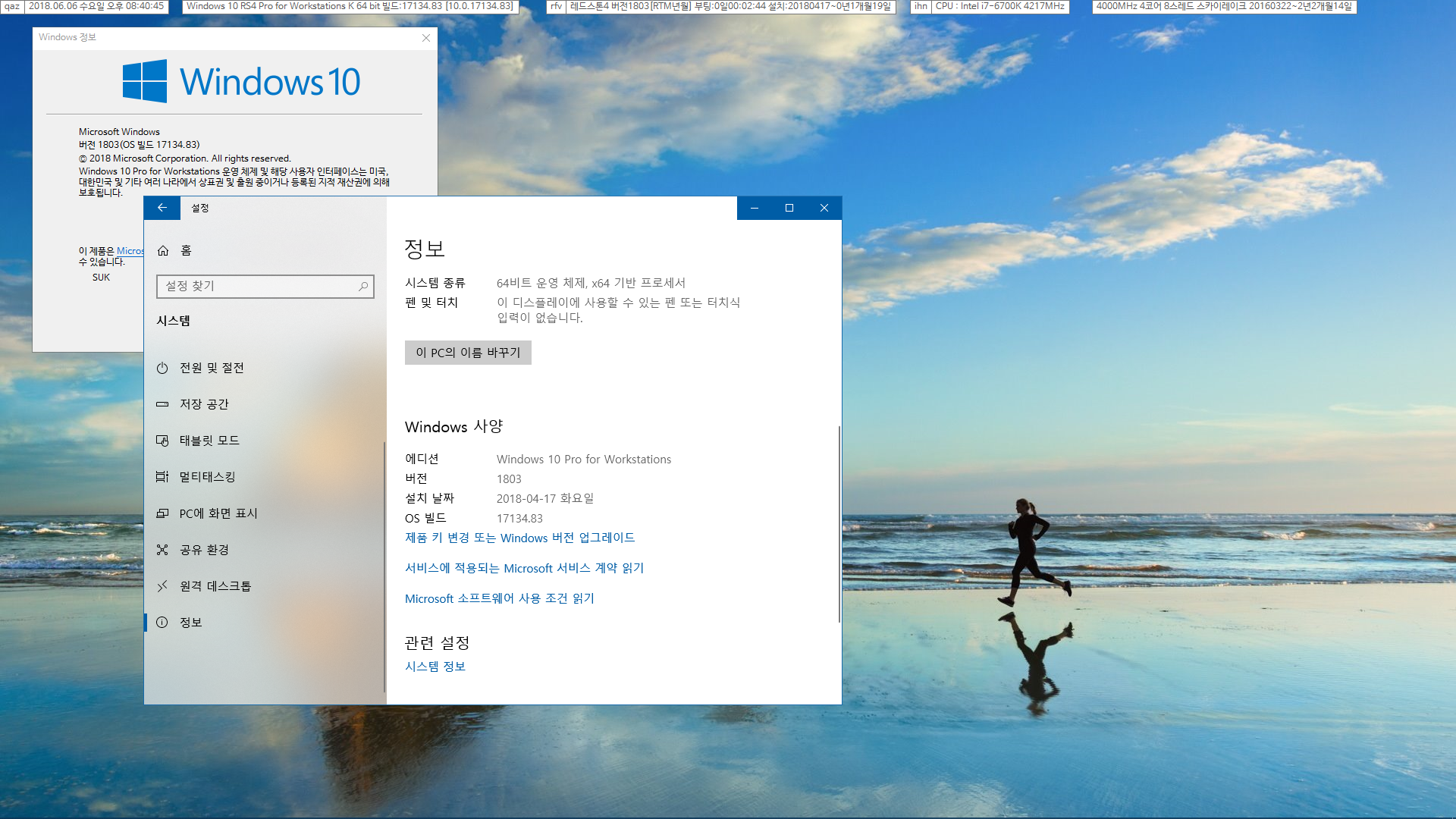Screen dimensions: 1456x819
Task: Click the 1803 version value text
Action: (x=509, y=479)
